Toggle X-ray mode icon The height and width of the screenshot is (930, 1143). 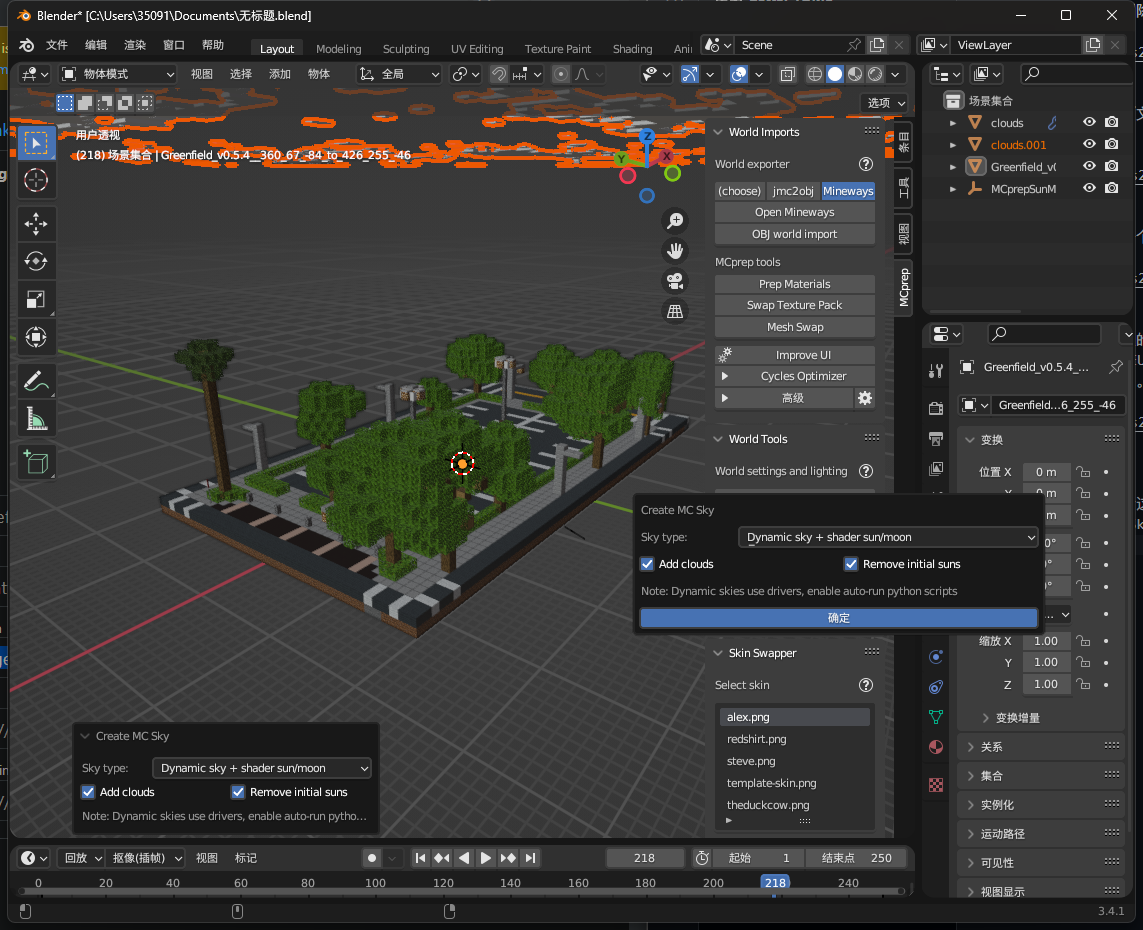tap(787, 74)
